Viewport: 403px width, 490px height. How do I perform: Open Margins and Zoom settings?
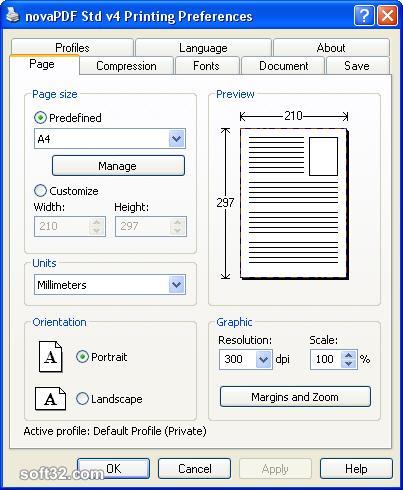(x=295, y=397)
